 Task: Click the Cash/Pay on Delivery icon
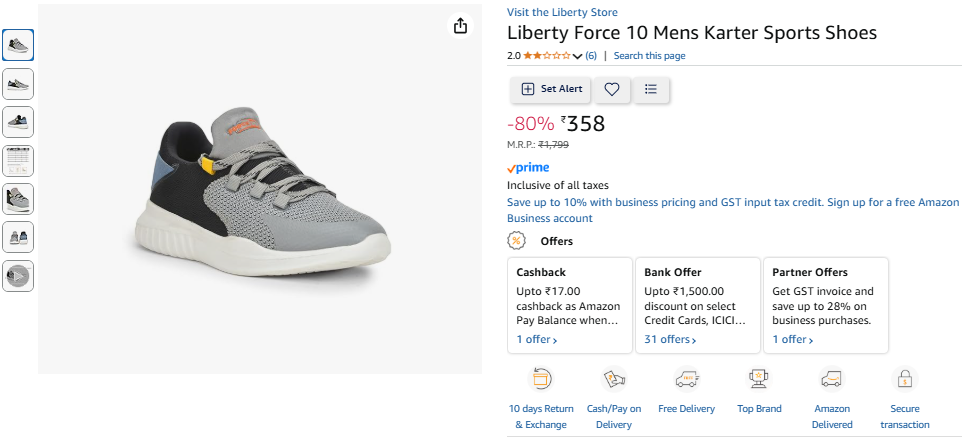[613, 378]
